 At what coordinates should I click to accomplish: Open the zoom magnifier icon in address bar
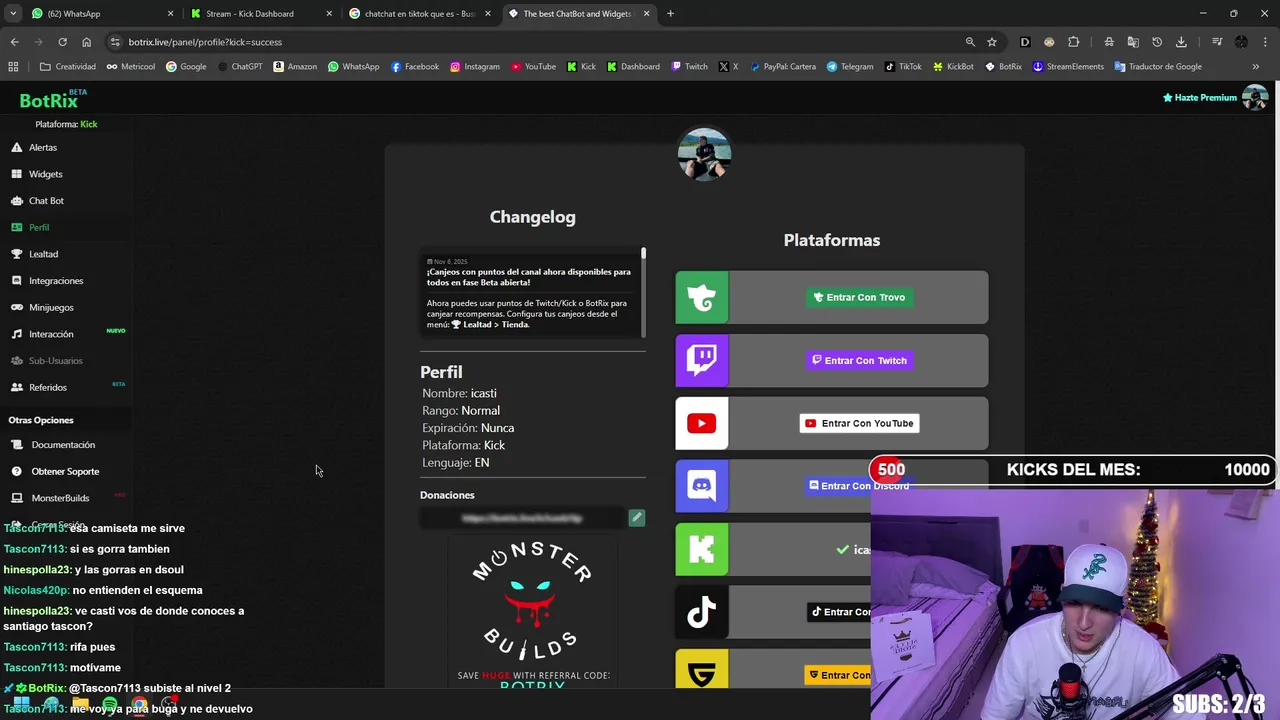pyautogui.click(x=970, y=42)
